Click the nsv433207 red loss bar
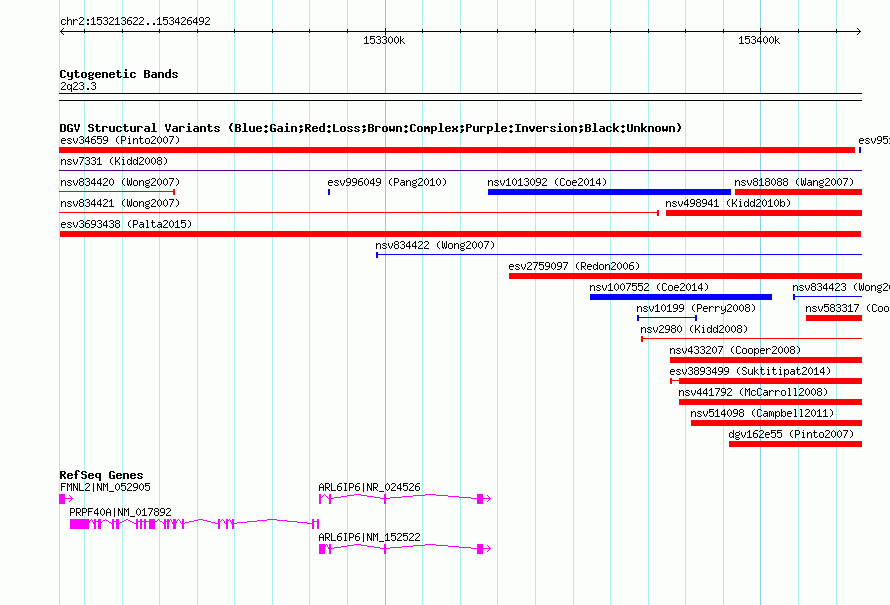 [766, 360]
